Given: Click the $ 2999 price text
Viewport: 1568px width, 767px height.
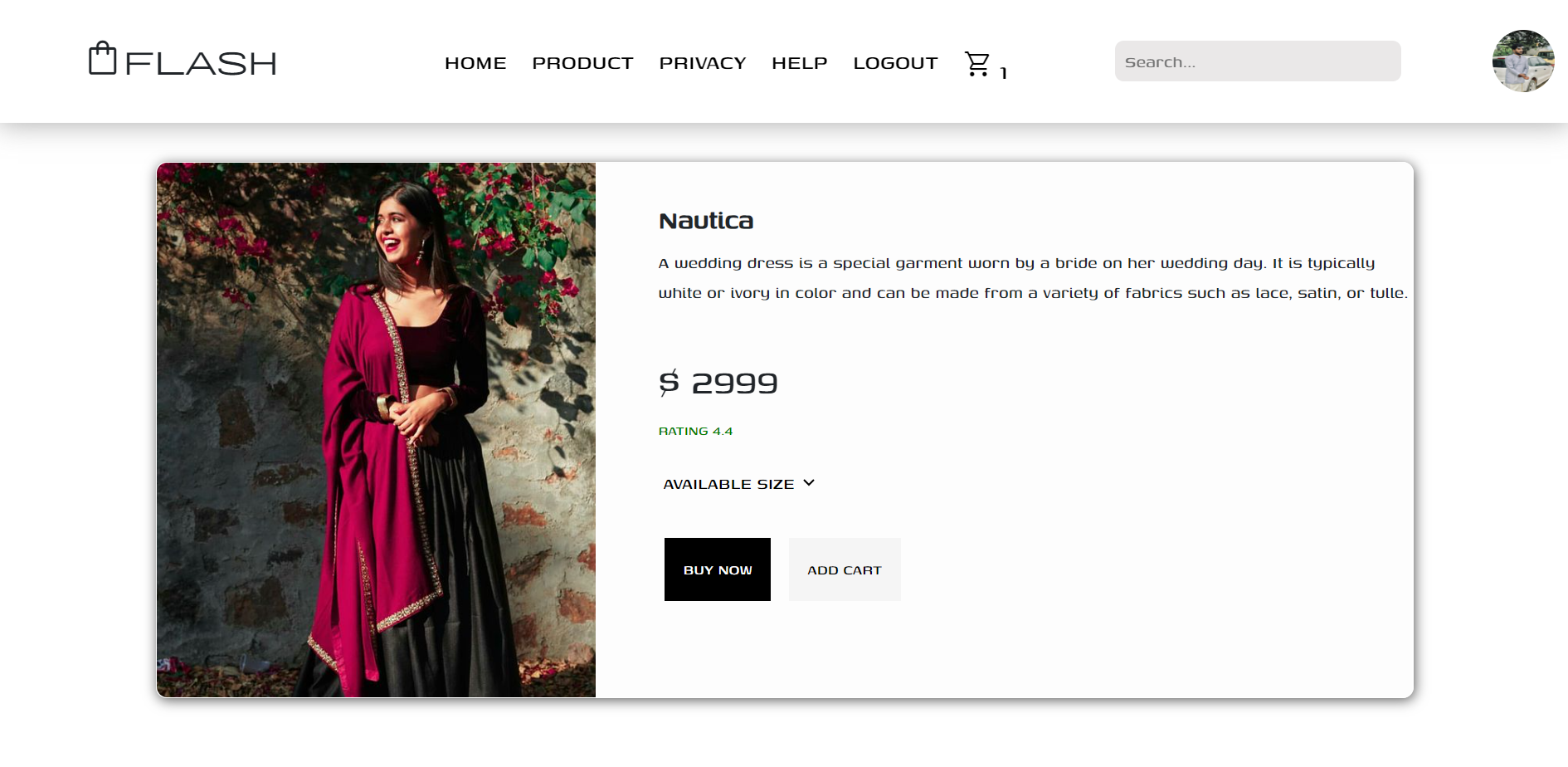Looking at the screenshot, I should [x=718, y=383].
